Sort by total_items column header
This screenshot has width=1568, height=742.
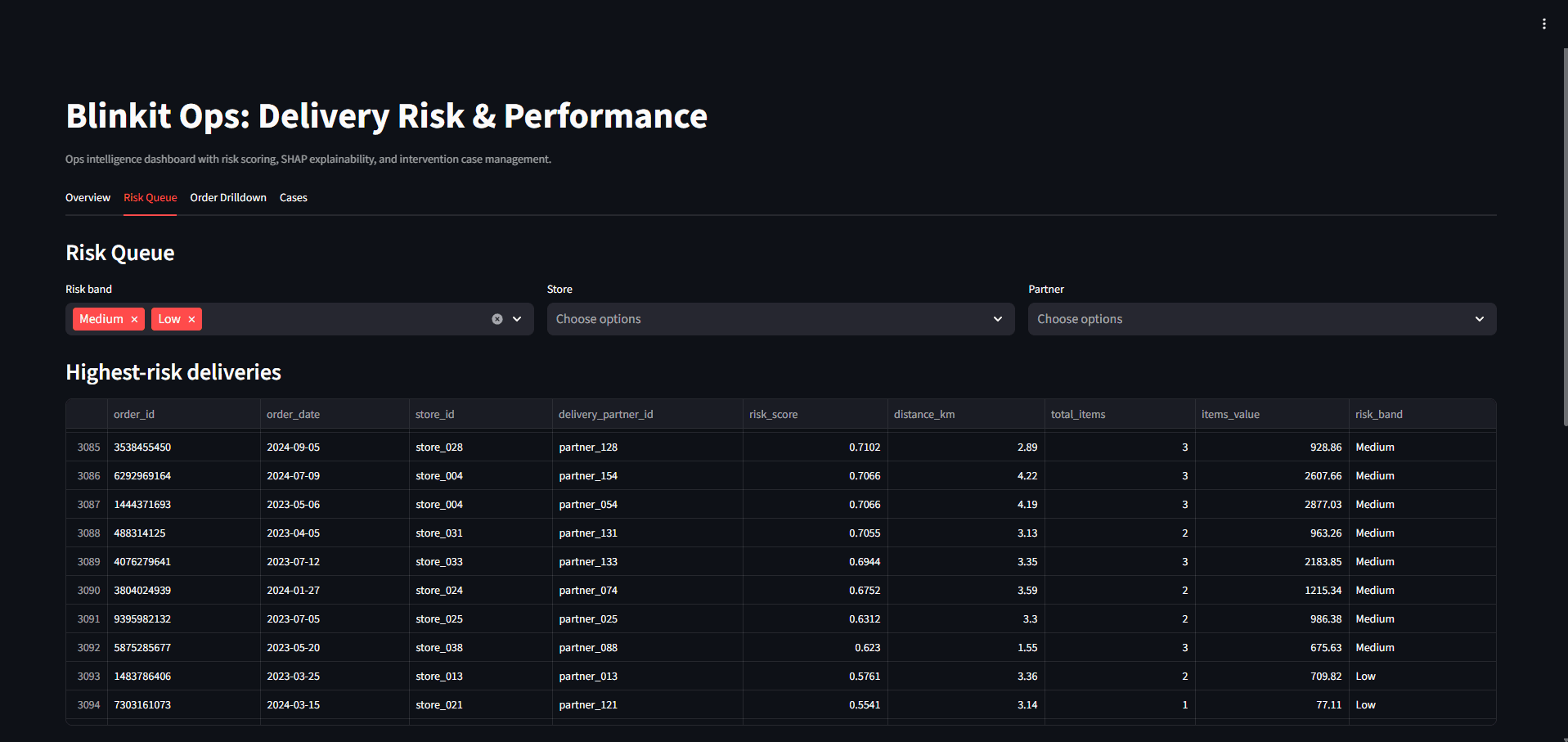(1120, 414)
